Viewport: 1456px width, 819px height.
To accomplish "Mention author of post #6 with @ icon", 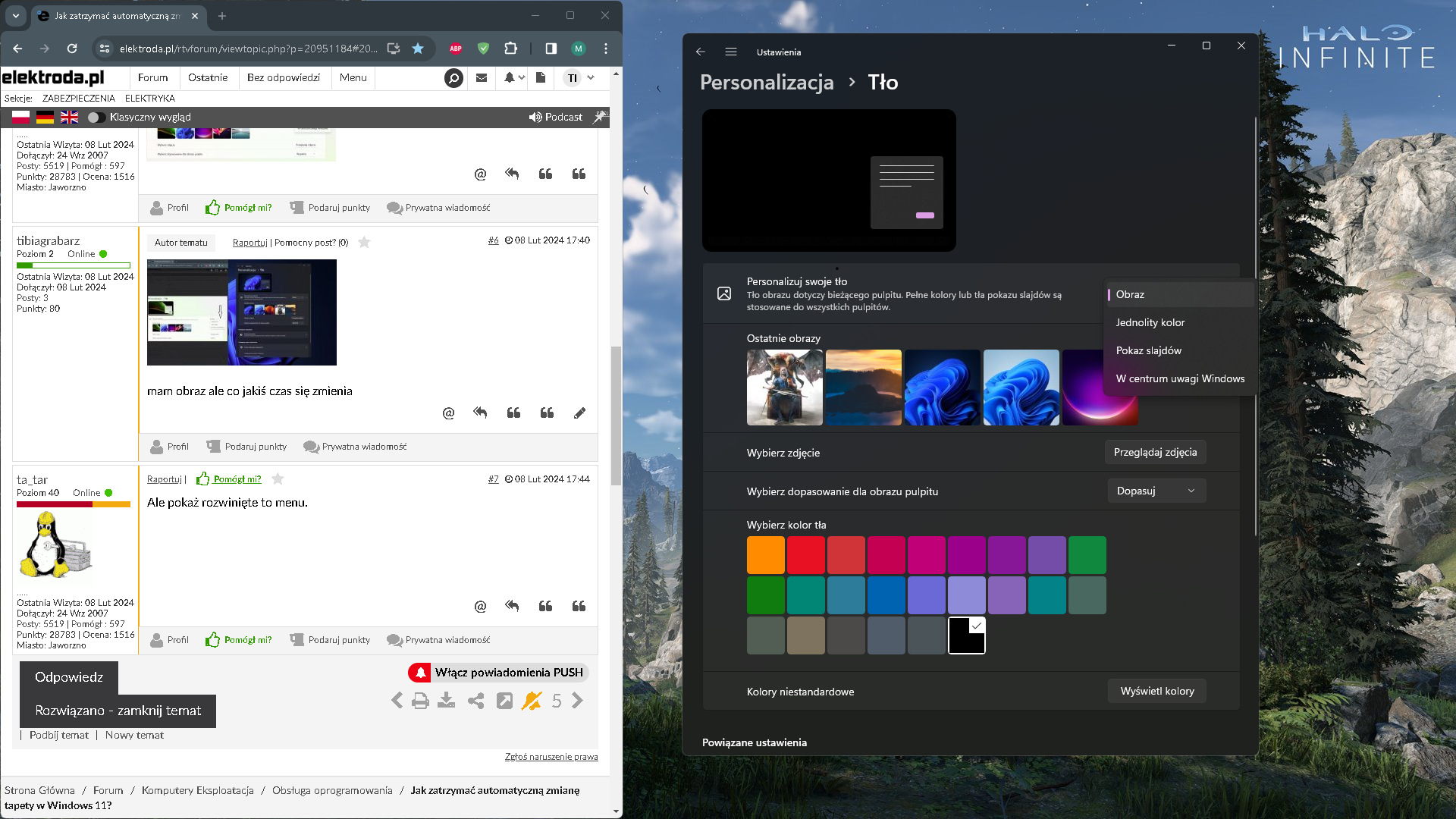I will (x=449, y=413).
